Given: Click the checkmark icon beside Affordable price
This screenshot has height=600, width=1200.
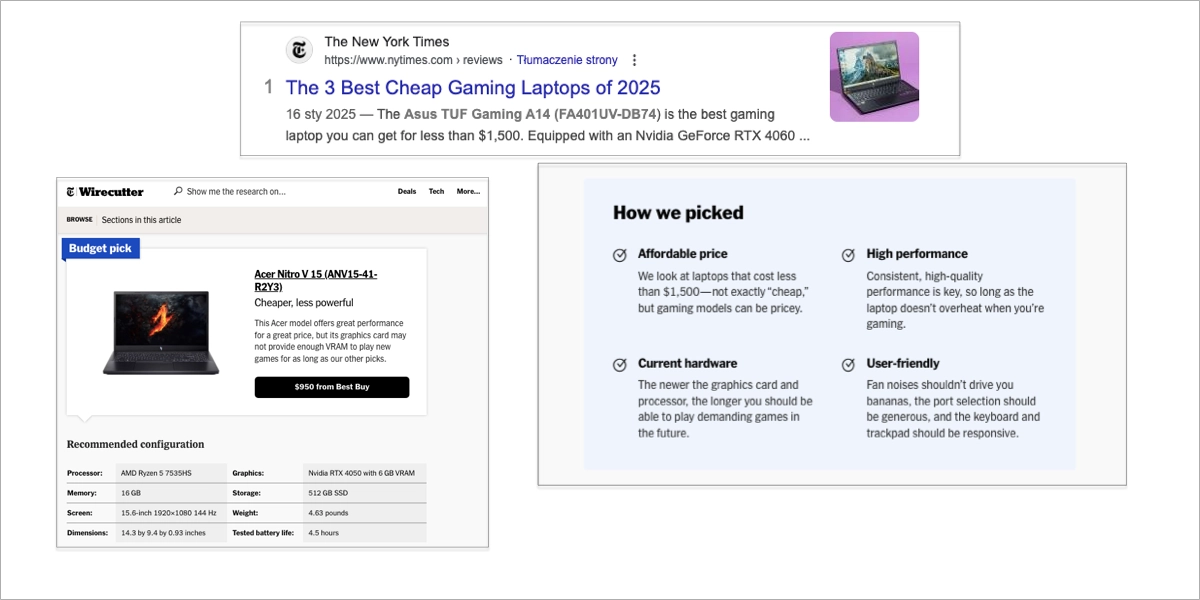Looking at the screenshot, I should tap(620, 254).
